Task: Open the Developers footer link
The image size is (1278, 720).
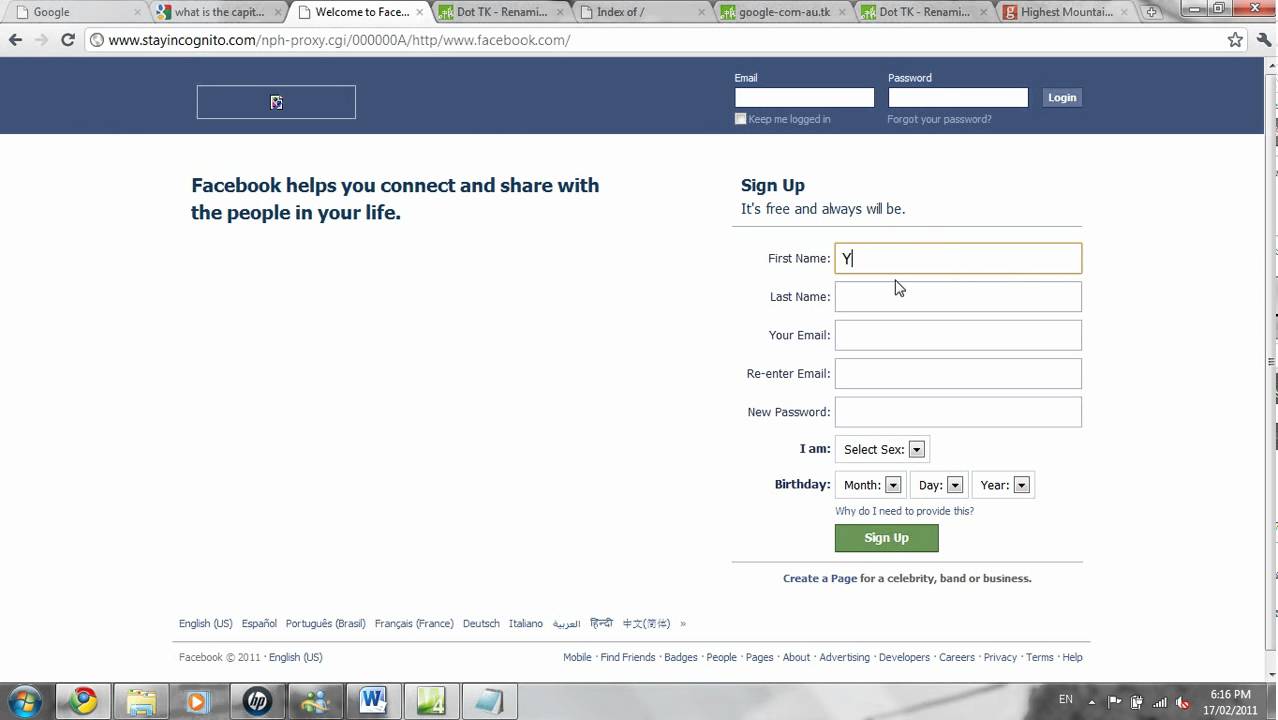Action: (x=904, y=657)
